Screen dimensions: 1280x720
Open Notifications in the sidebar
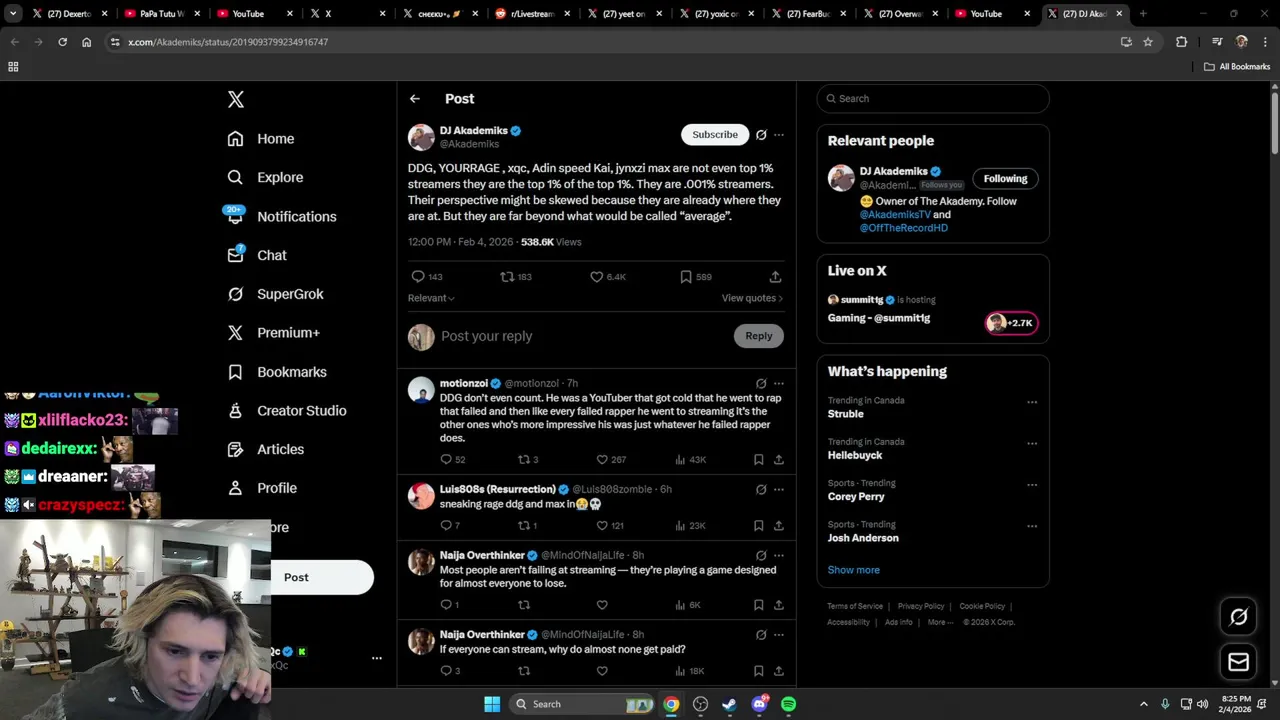(282, 217)
